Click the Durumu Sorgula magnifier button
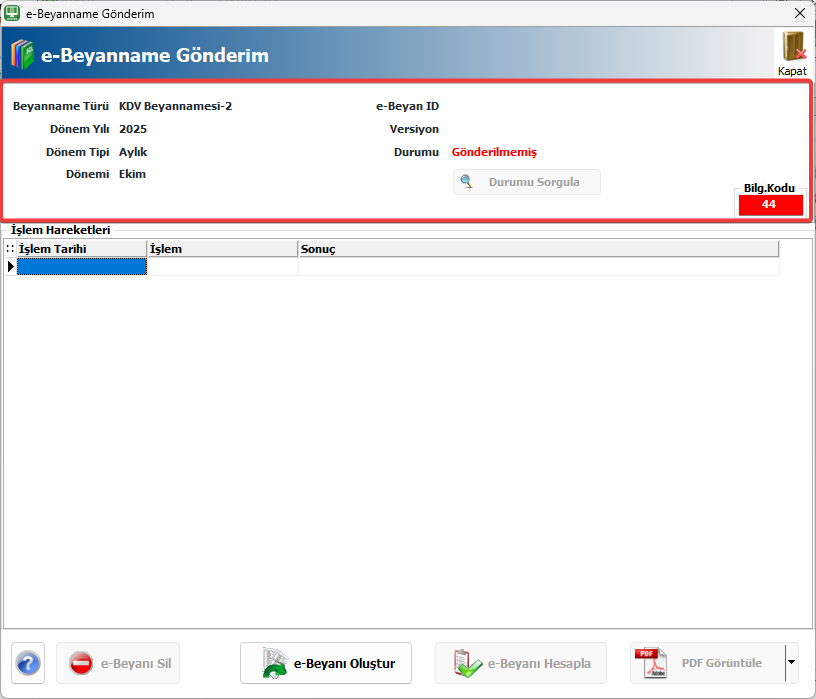Viewport: 816px width, 699px height. pyautogui.click(x=527, y=182)
